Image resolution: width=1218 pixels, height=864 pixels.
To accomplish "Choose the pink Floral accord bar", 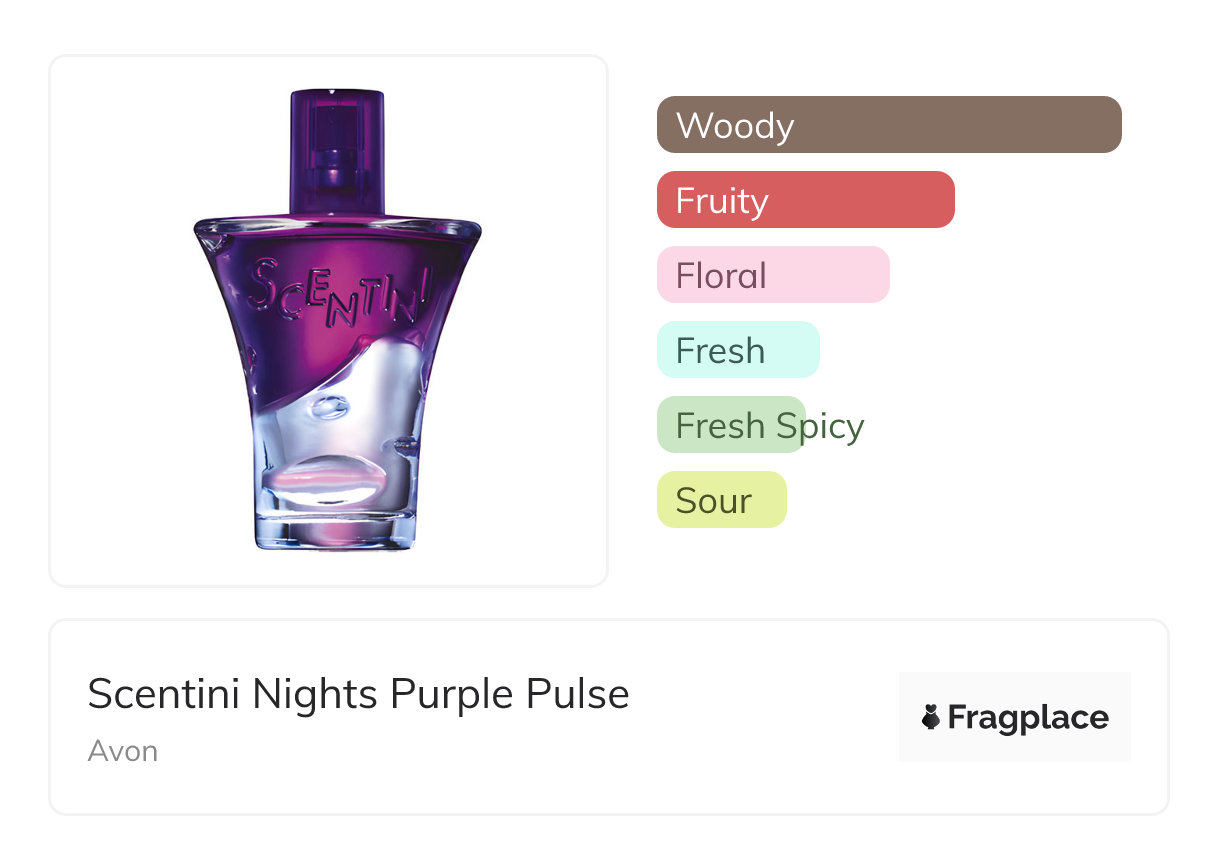I will 830,275.
